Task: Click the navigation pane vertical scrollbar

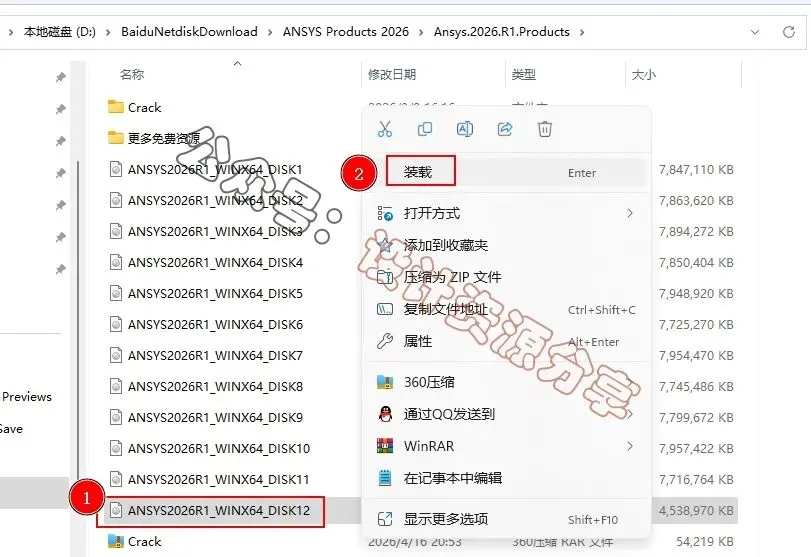Action: point(78,321)
